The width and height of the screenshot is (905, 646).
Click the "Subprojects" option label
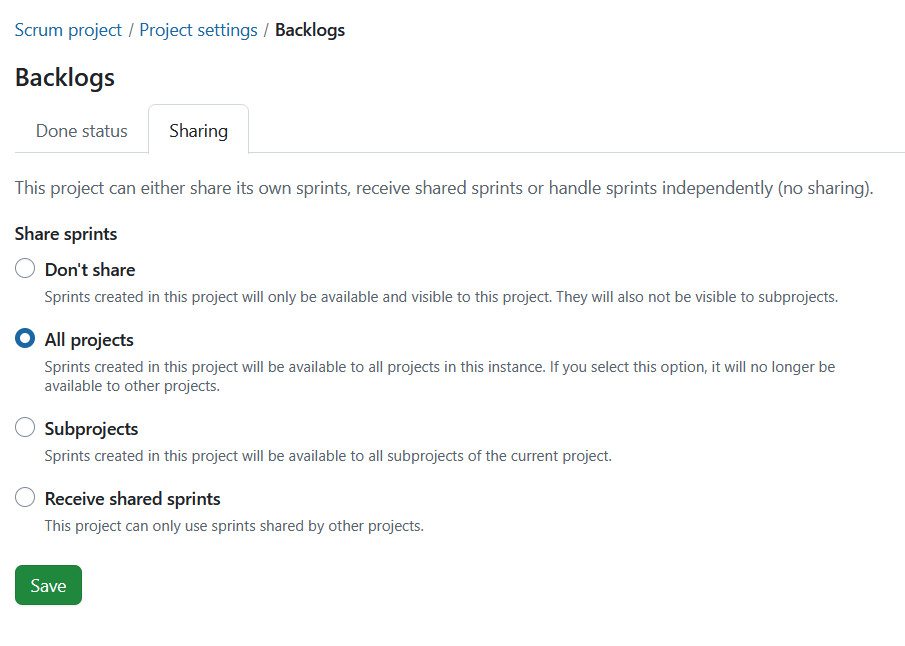(90, 428)
